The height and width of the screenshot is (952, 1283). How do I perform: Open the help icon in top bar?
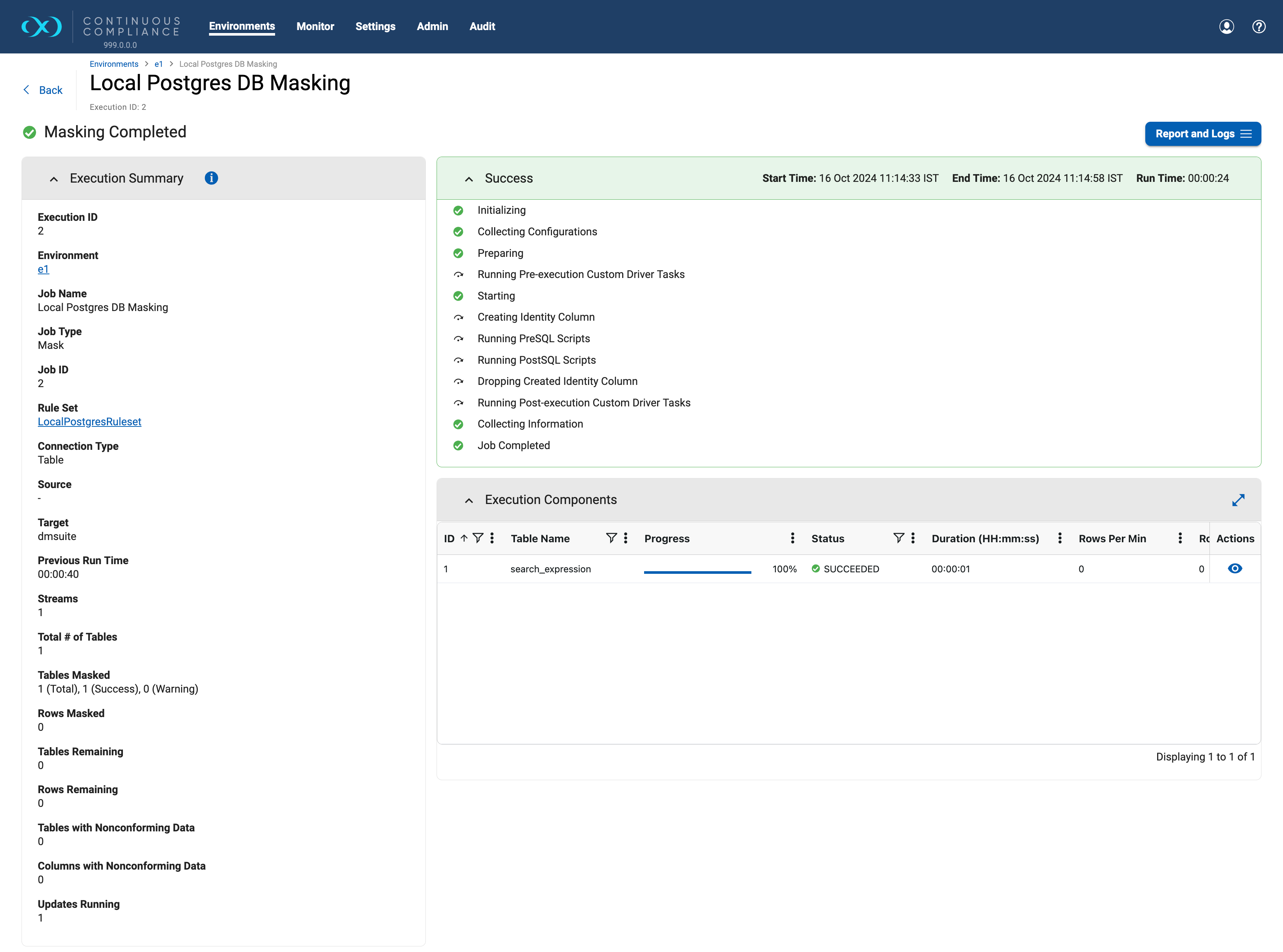click(x=1259, y=26)
